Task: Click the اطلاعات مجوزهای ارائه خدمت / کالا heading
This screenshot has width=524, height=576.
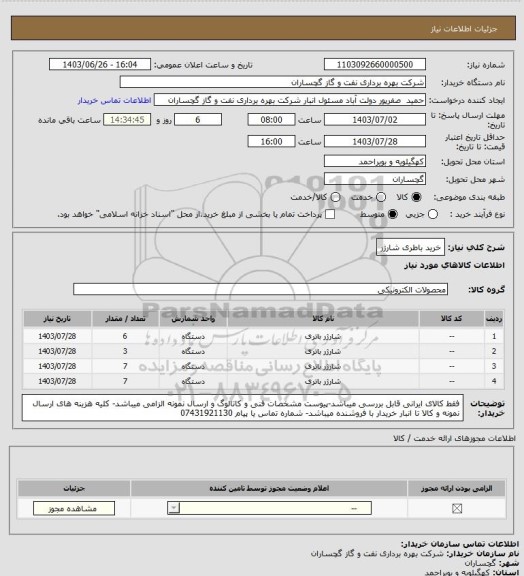Action: click(455, 438)
